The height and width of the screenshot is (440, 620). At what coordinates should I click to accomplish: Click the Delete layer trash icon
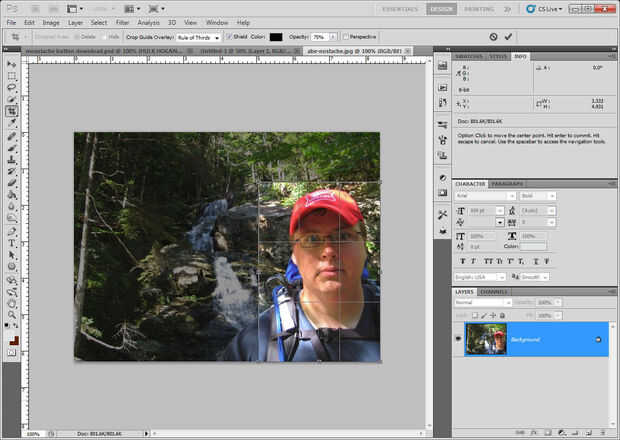click(603, 433)
